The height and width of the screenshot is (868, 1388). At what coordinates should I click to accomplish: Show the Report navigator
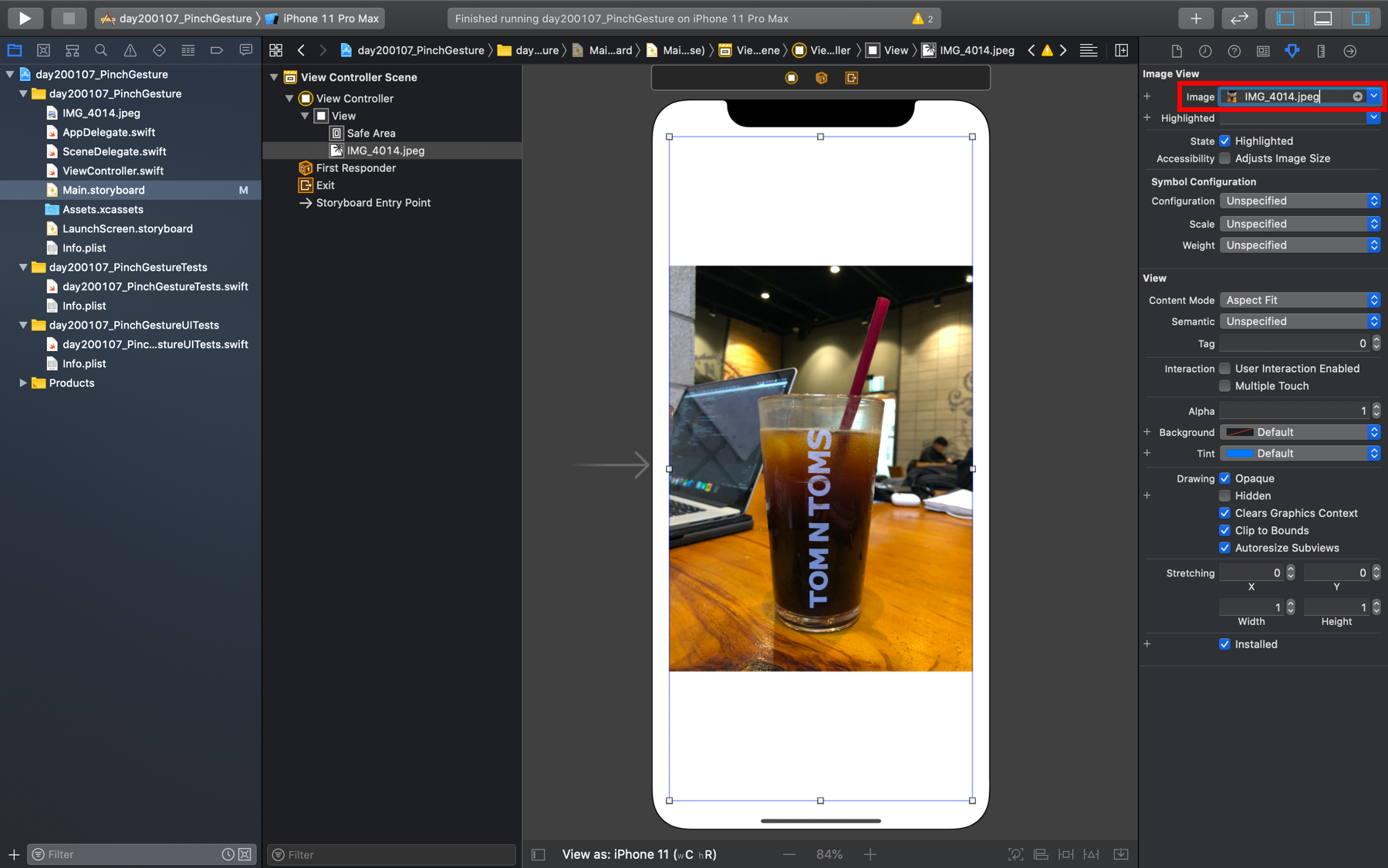click(246, 50)
